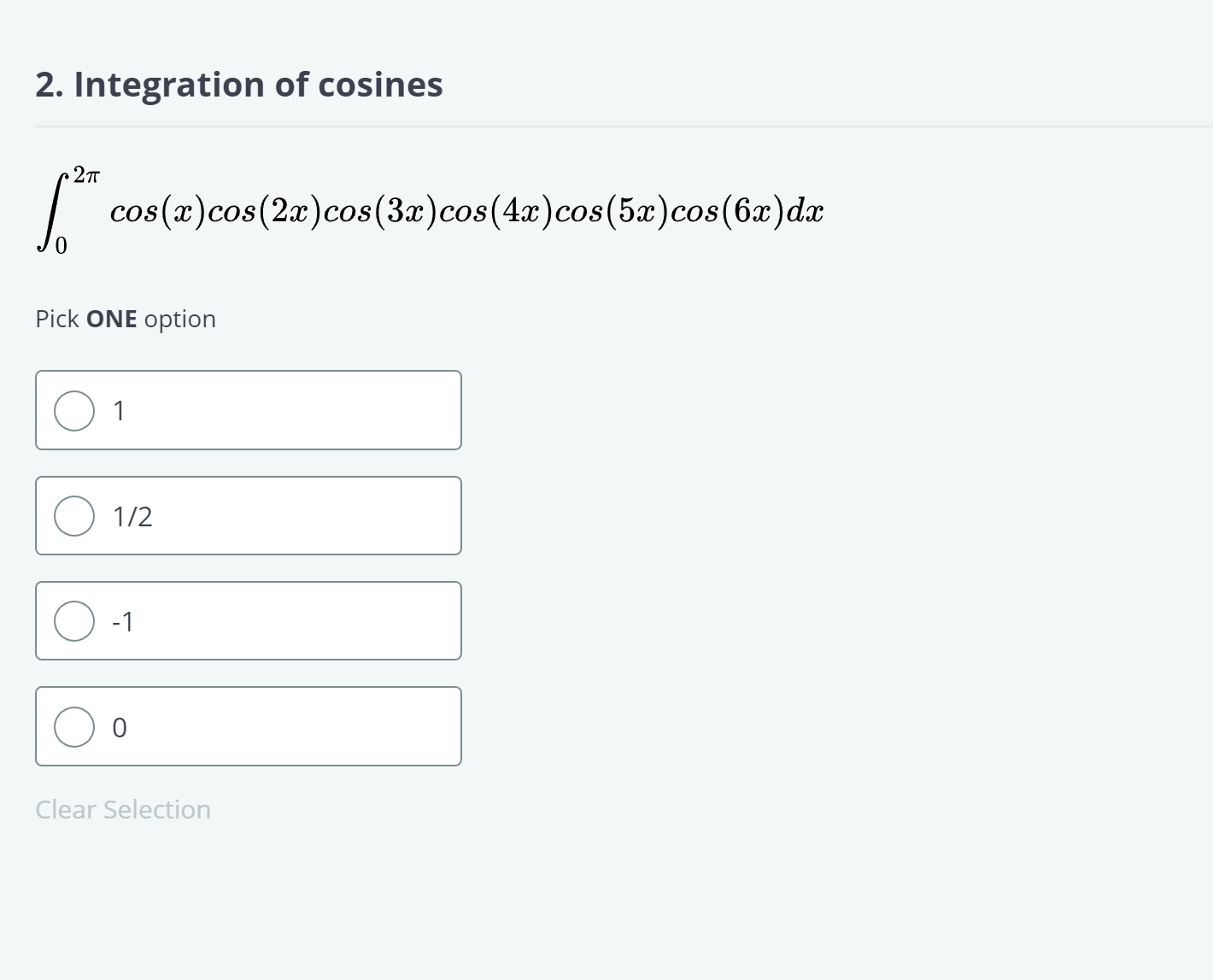Click the '0' option label text
1213x980 pixels.
(120, 728)
